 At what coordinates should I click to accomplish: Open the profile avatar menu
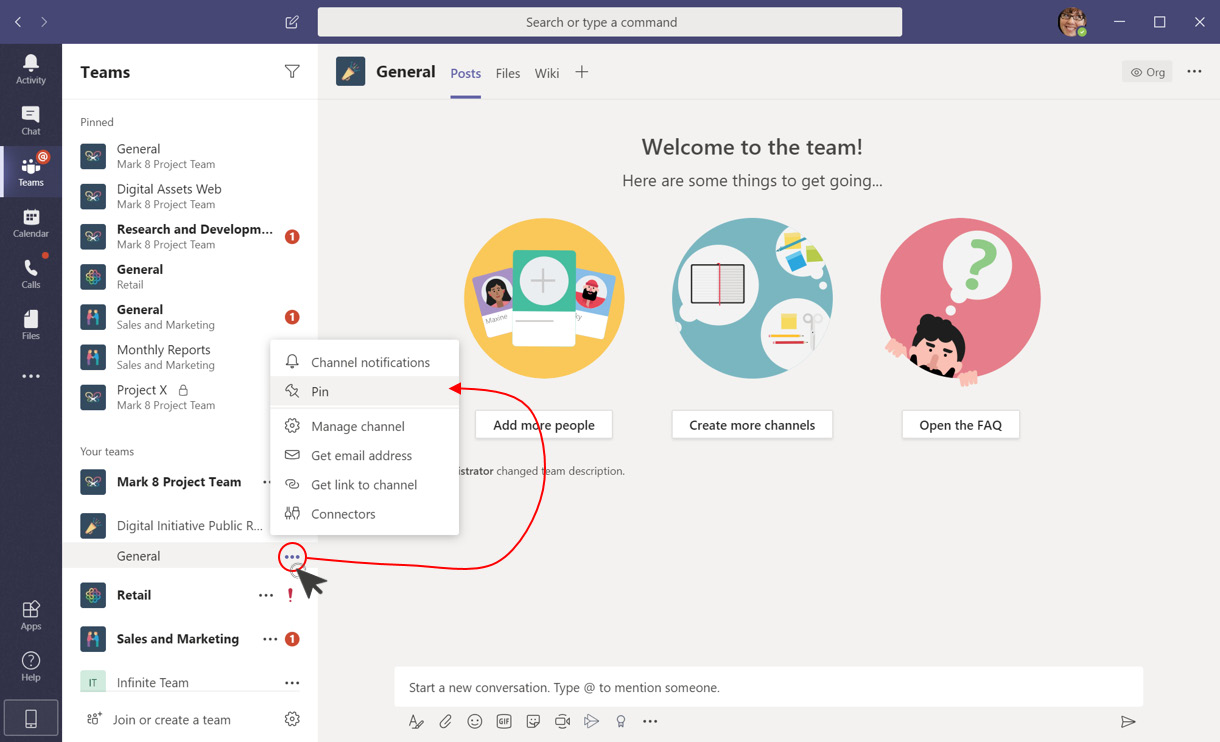pyautogui.click(x=1072, y=22)
